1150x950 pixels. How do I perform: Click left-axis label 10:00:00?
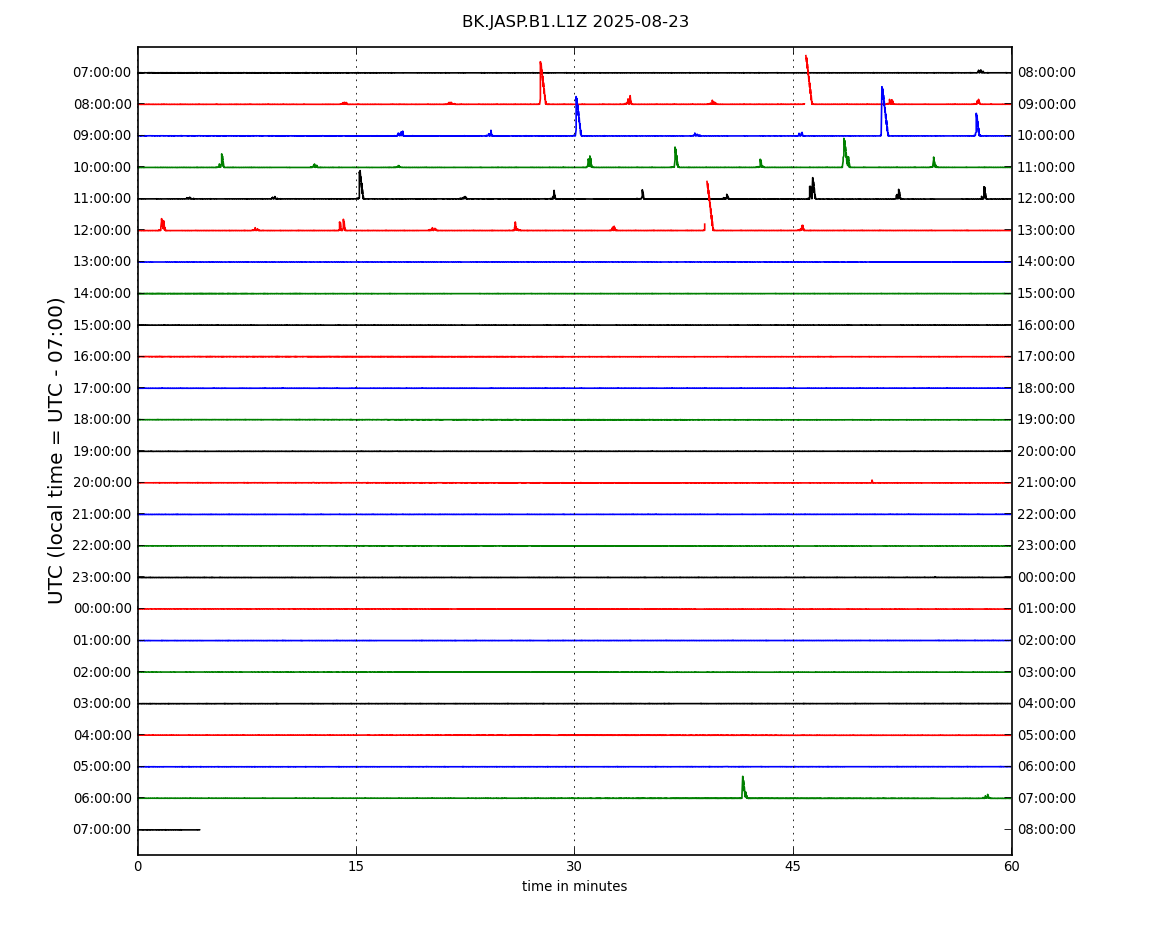click(103, 167)
